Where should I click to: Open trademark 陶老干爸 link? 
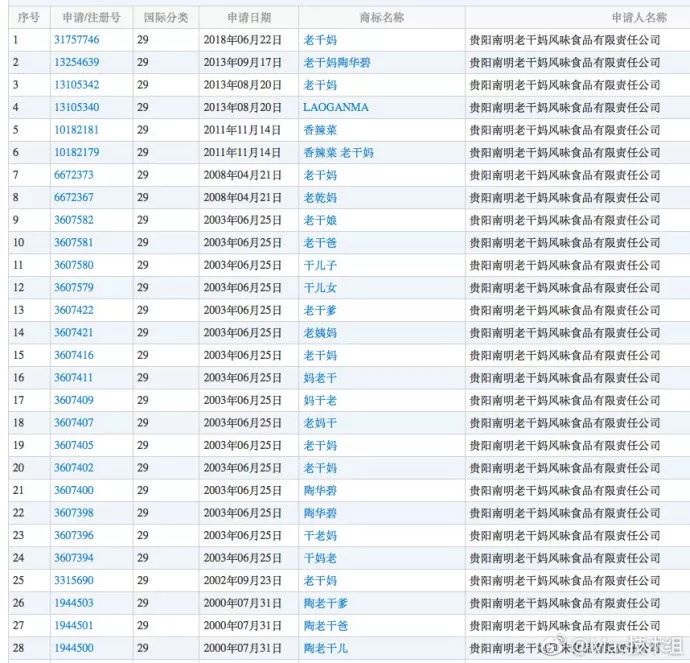pyautogui.click(x=326, y=626)
